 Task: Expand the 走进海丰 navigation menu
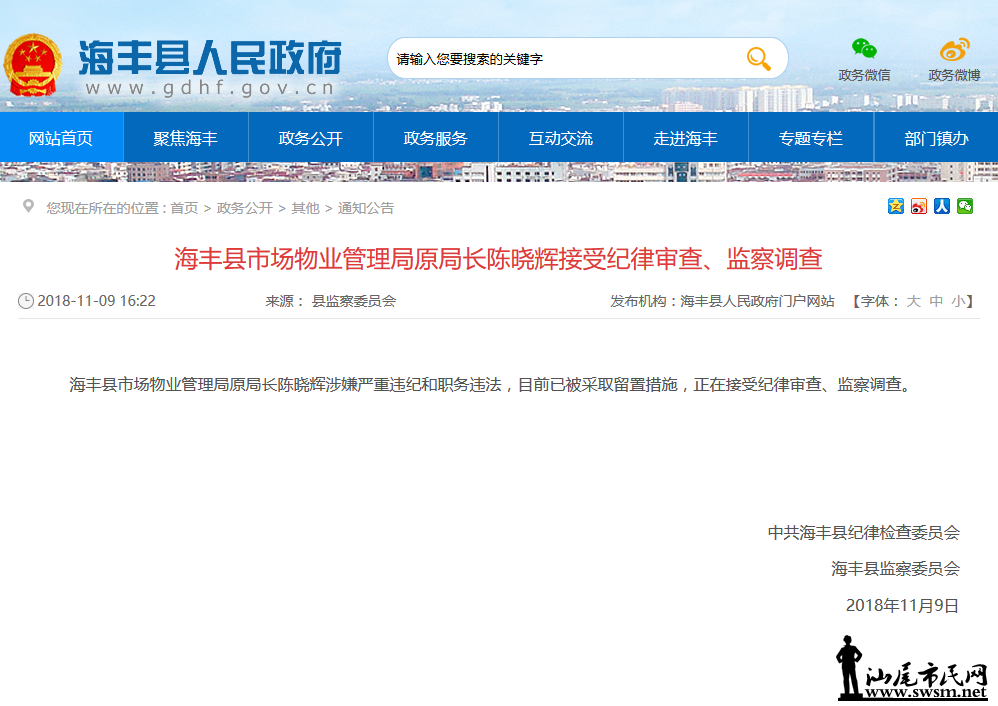[x=685, y=138]
